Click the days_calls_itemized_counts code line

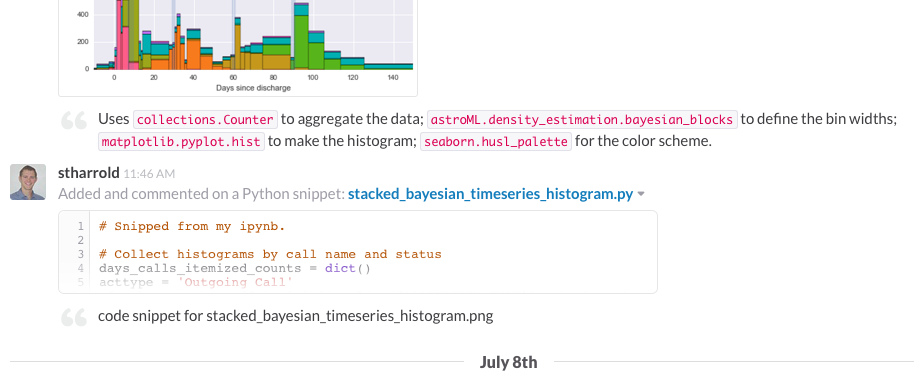click(x=235, y=268)
